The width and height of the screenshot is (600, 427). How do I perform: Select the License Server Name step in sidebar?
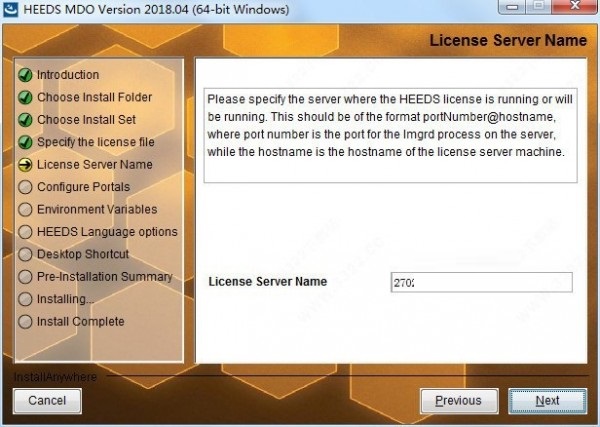pos(95,165)
